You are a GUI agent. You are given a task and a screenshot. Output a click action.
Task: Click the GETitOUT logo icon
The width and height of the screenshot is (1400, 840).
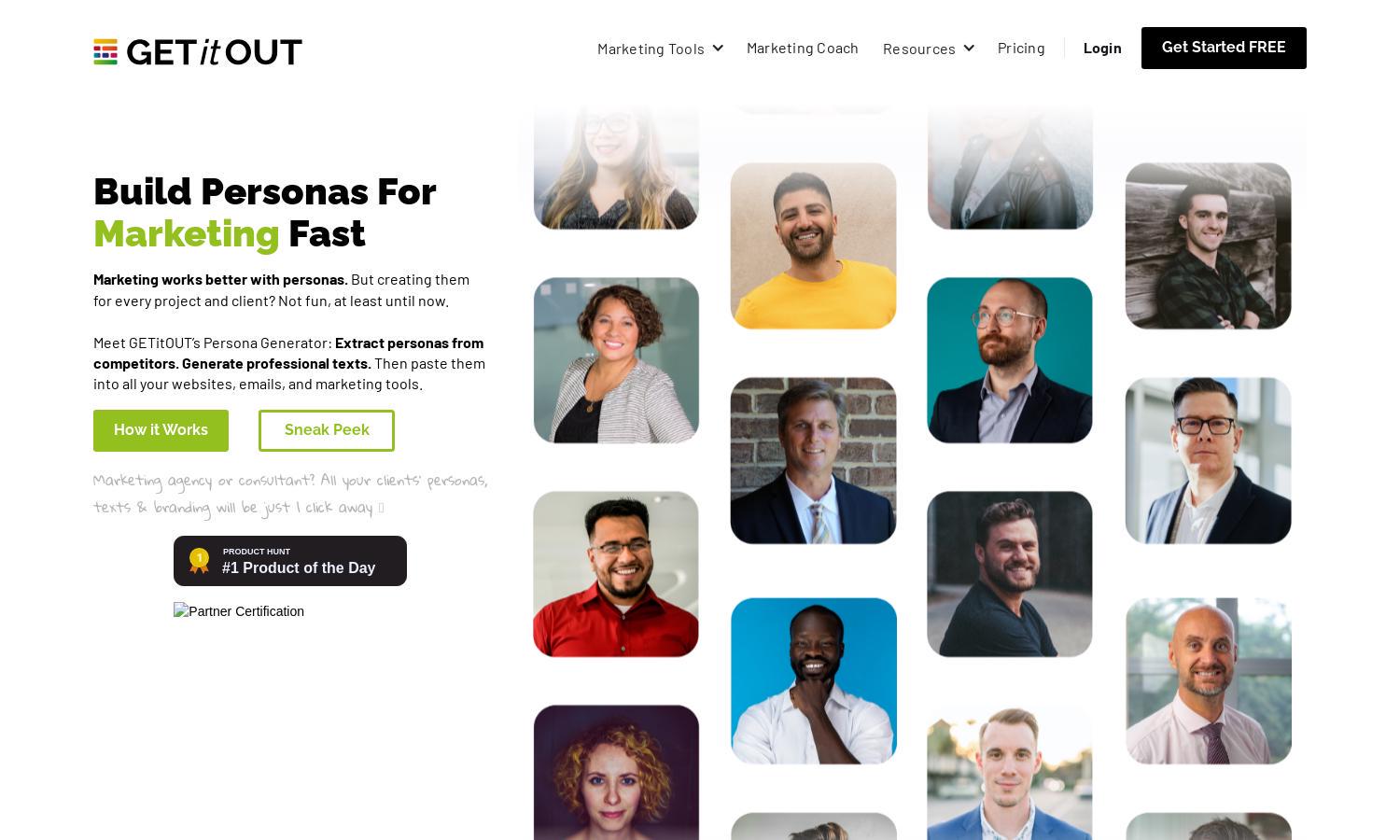click(105, 52)
